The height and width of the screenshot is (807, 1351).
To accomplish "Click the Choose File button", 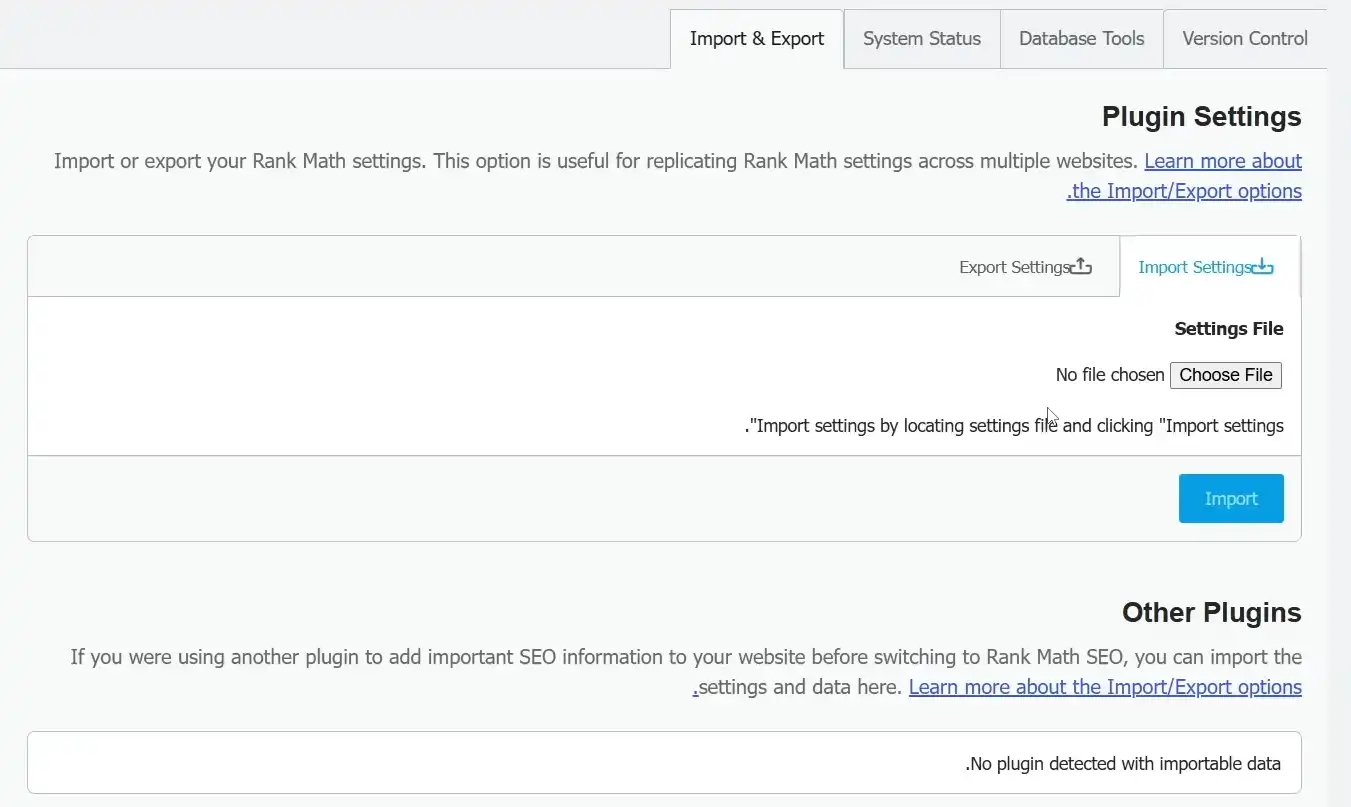I will point(1226,375).
